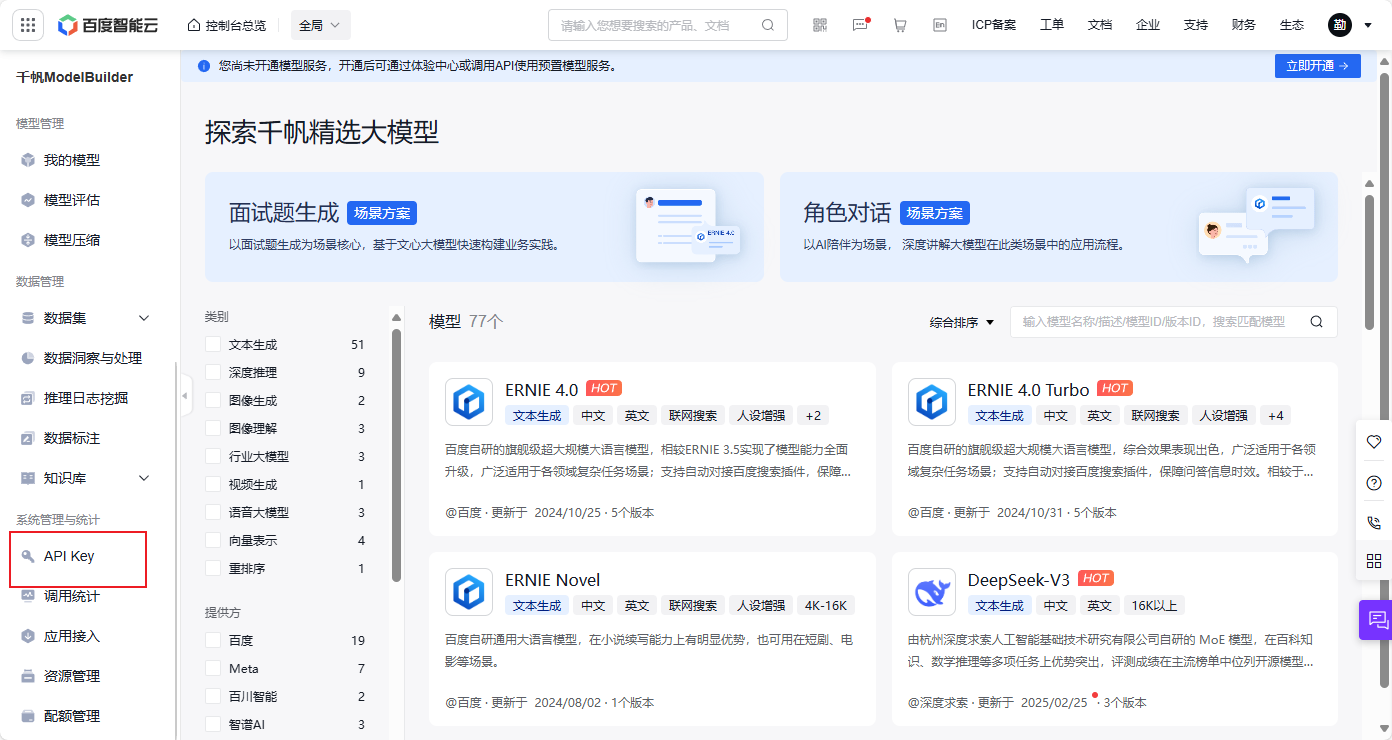Open the shopping cart icon
Image resolution: width=1392 pixels, height=740 pixels.
900,25
